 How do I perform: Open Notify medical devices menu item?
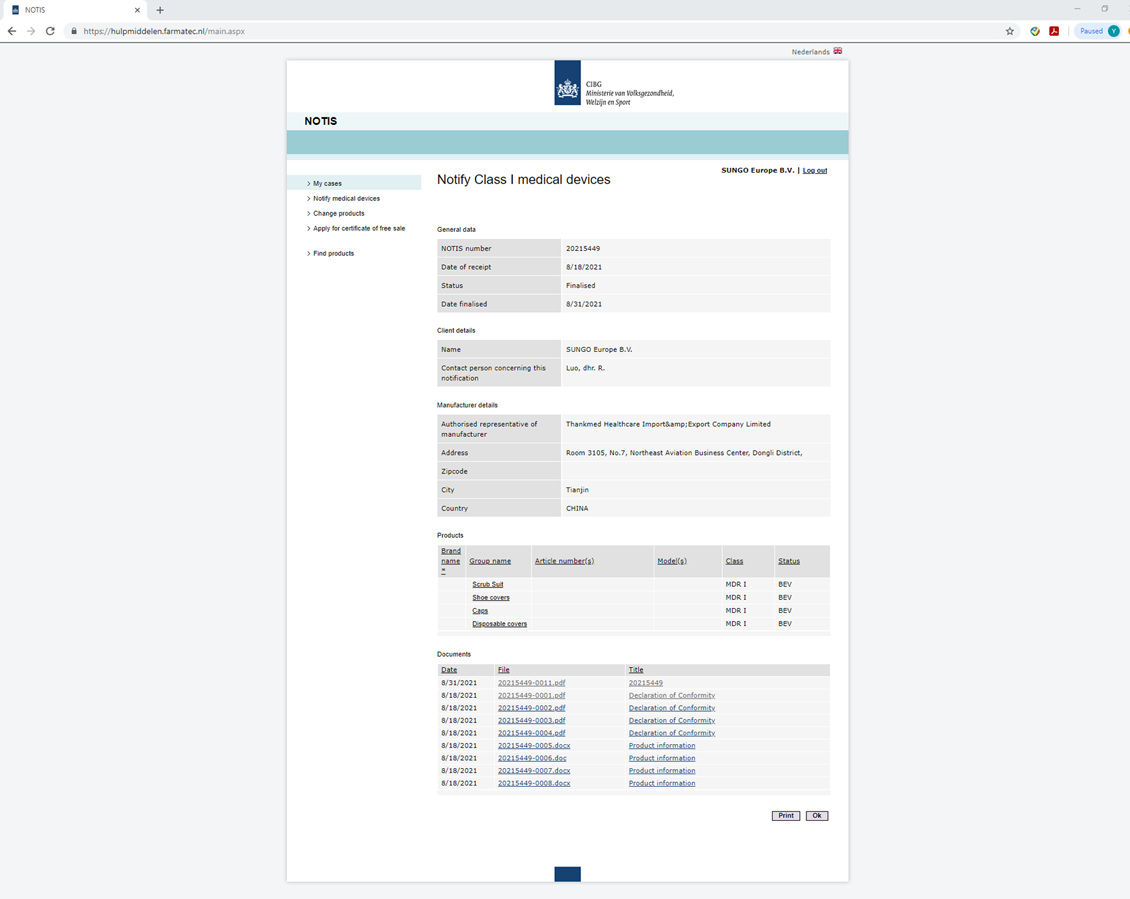pos(346,198)
